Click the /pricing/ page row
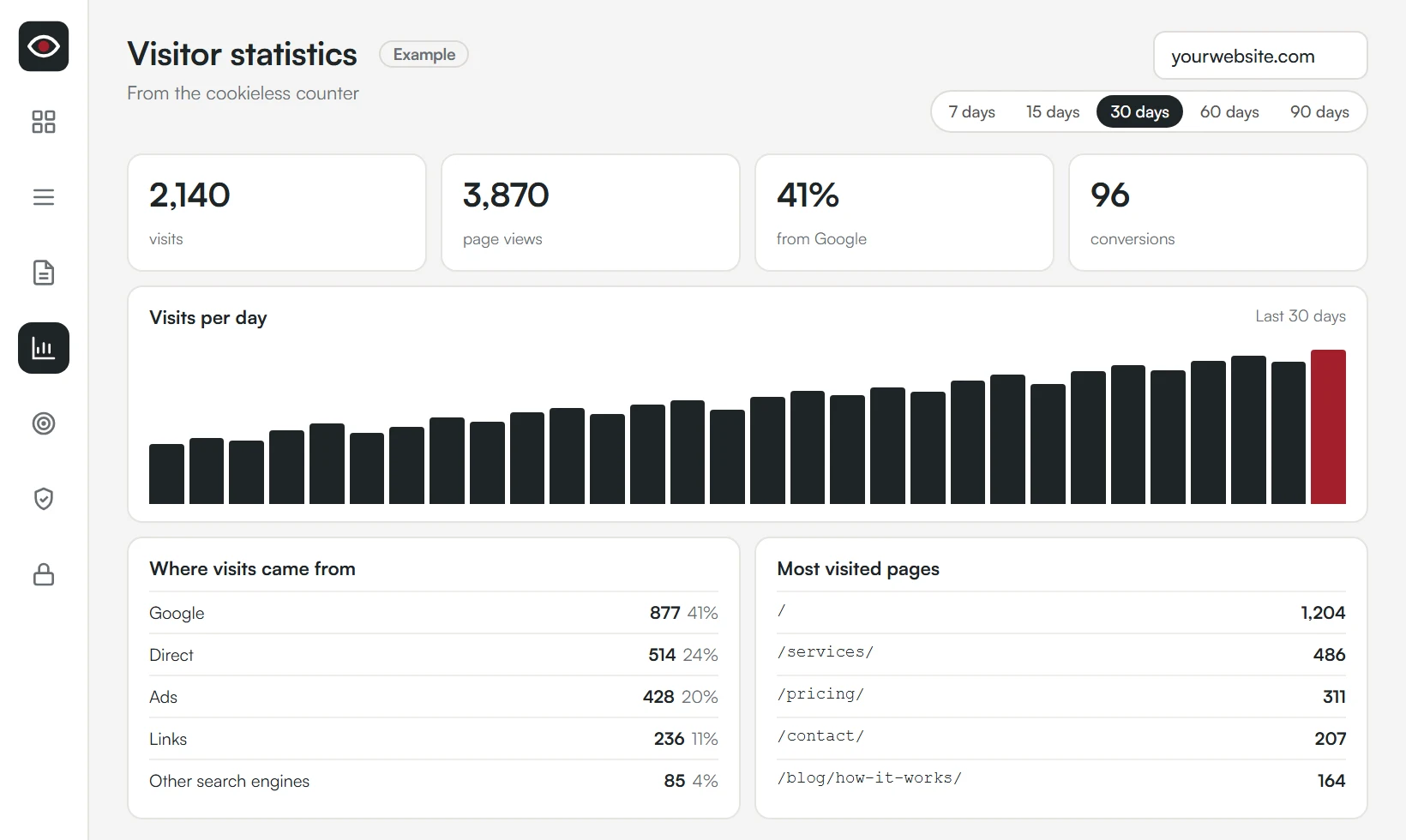This screenshot has height=840, width=1406. click(1061, 697)
